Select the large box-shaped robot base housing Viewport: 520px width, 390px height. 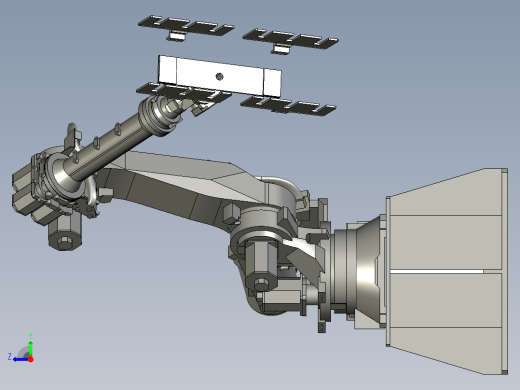[x=447, y=271]
